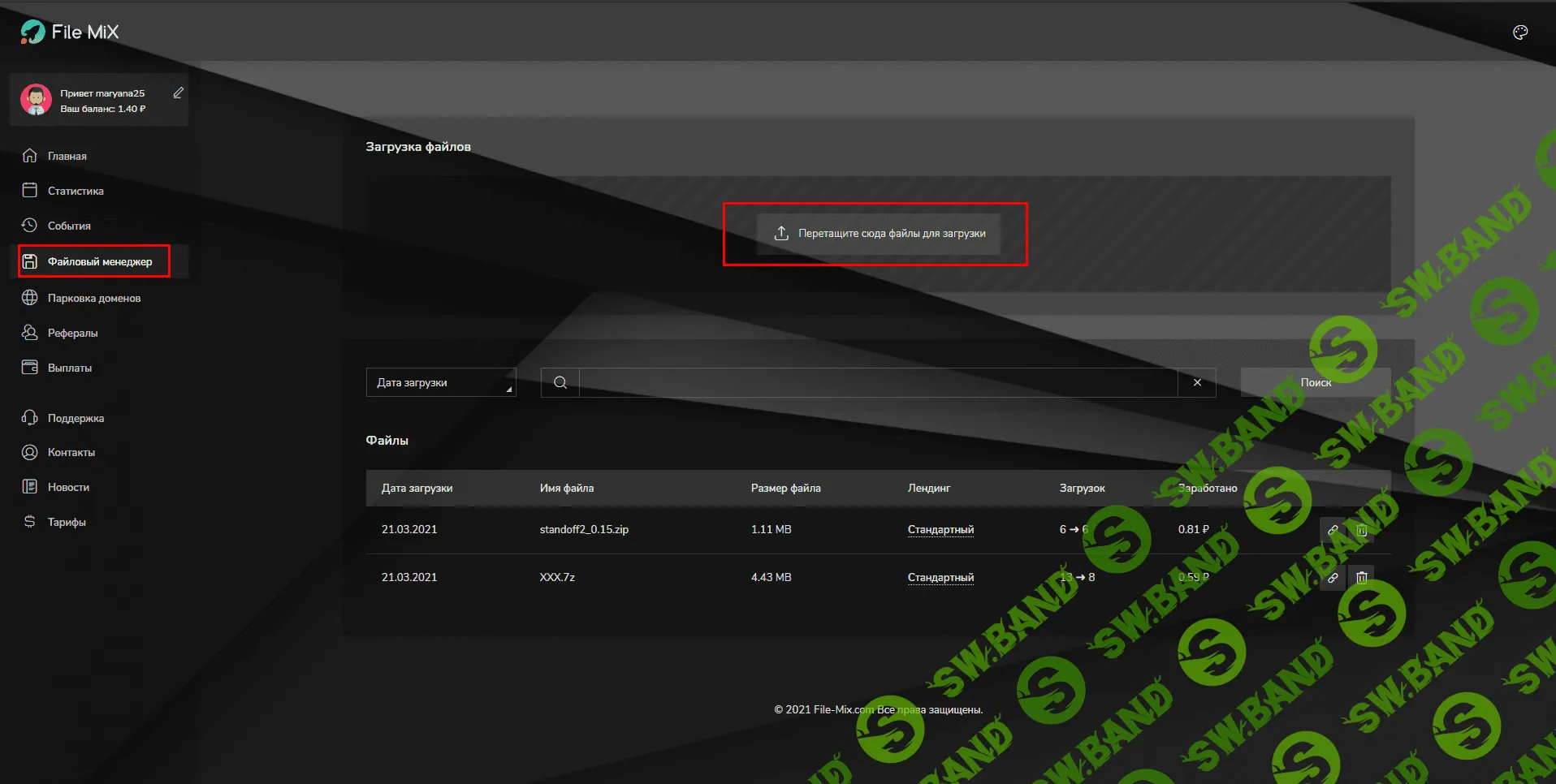Screen dimensions: 1556x784
Task: Go to Статистика in sidebar
Action: click(75, 191)
